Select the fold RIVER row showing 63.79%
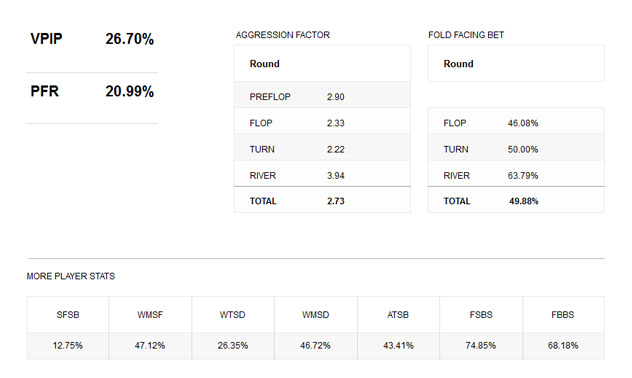This screenshot has height=378, width=632. pyautogui.click(x=516, y=174)
